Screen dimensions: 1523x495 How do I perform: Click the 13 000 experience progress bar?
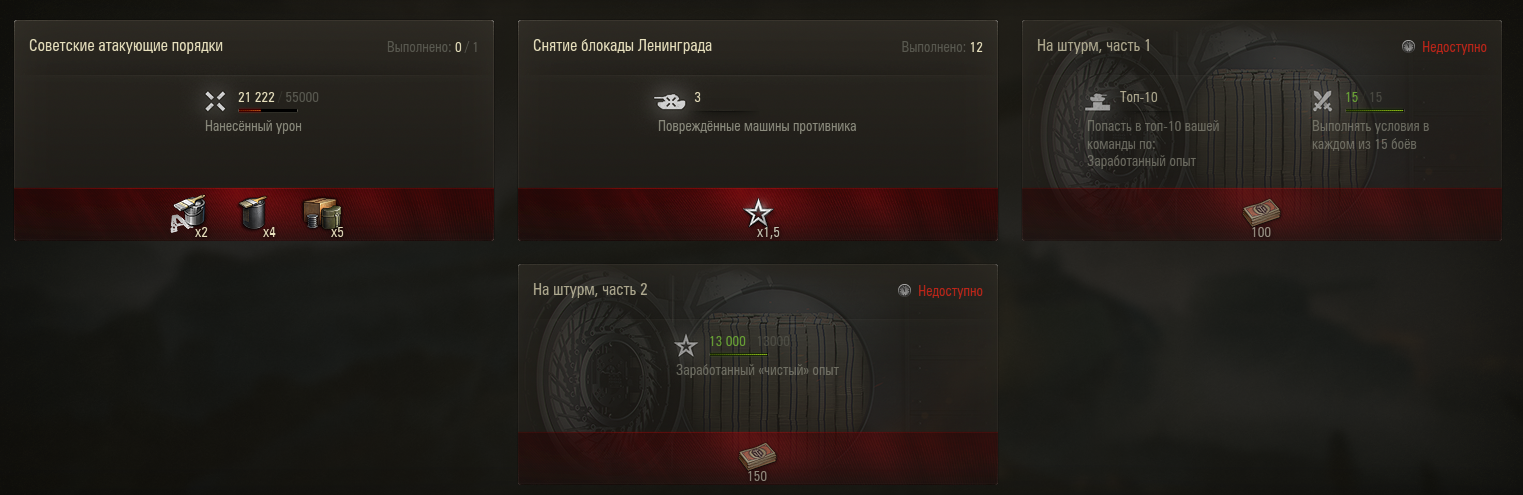[x=738, y=355]
